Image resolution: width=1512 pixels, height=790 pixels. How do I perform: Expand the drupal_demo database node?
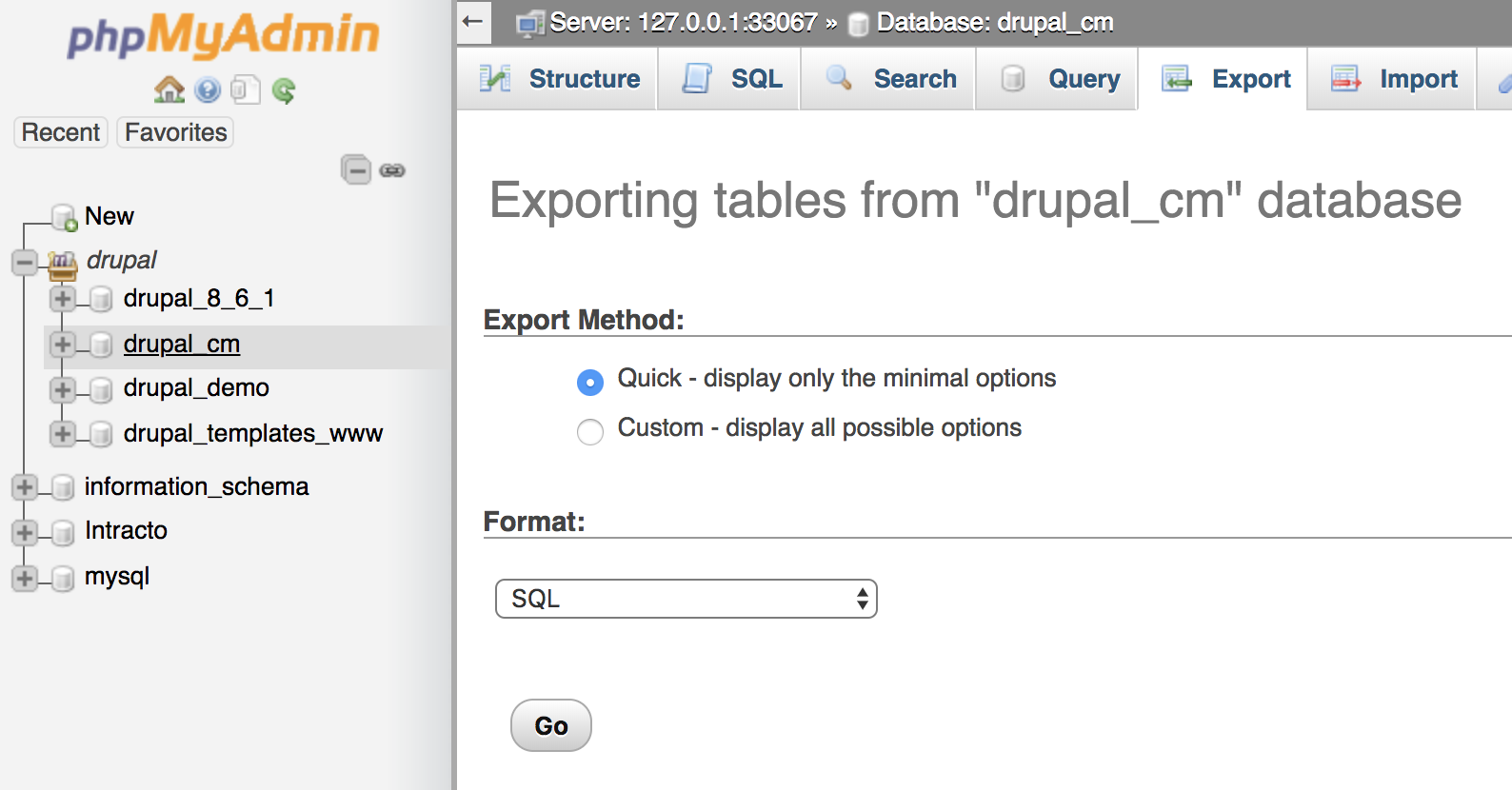(x=63, y=388)
